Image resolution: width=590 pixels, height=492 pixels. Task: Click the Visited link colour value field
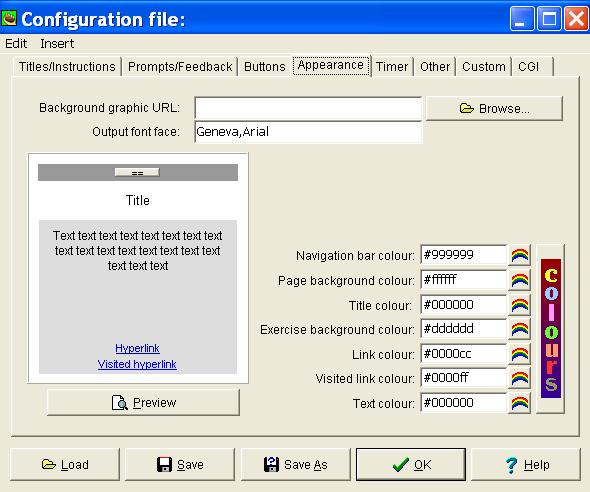click(463, 378)
